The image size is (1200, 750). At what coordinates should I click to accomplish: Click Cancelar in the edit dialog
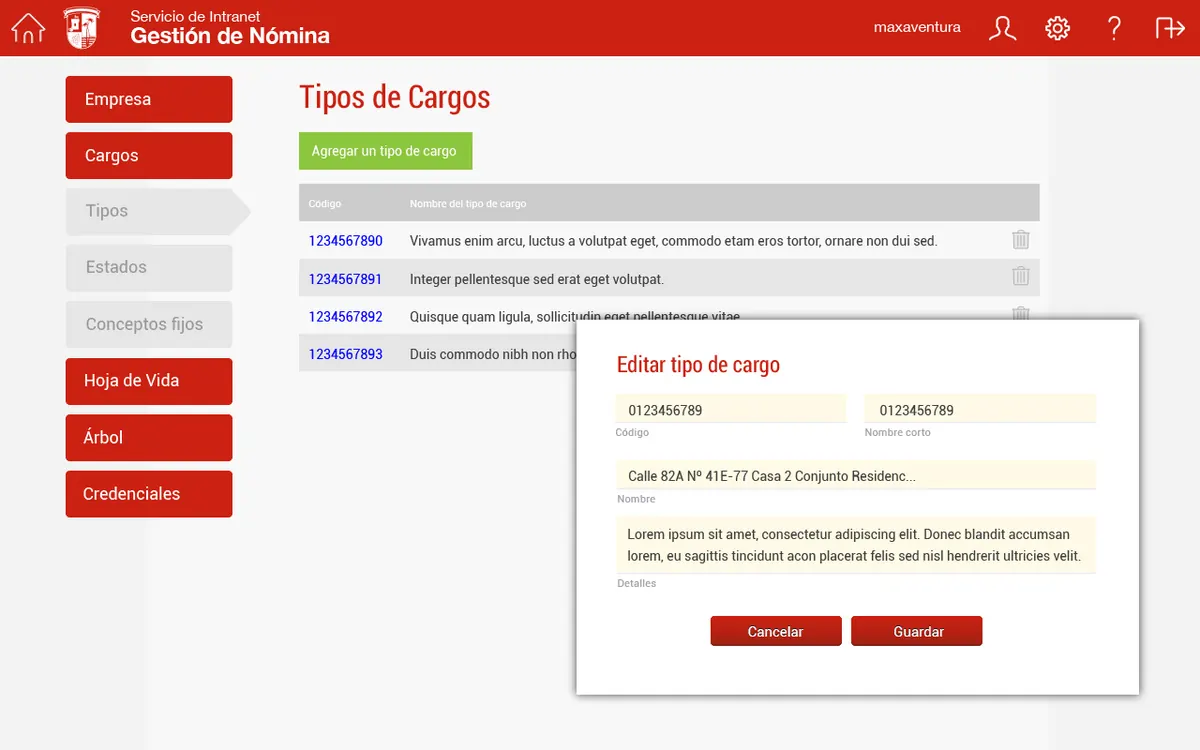click(776, 631)
